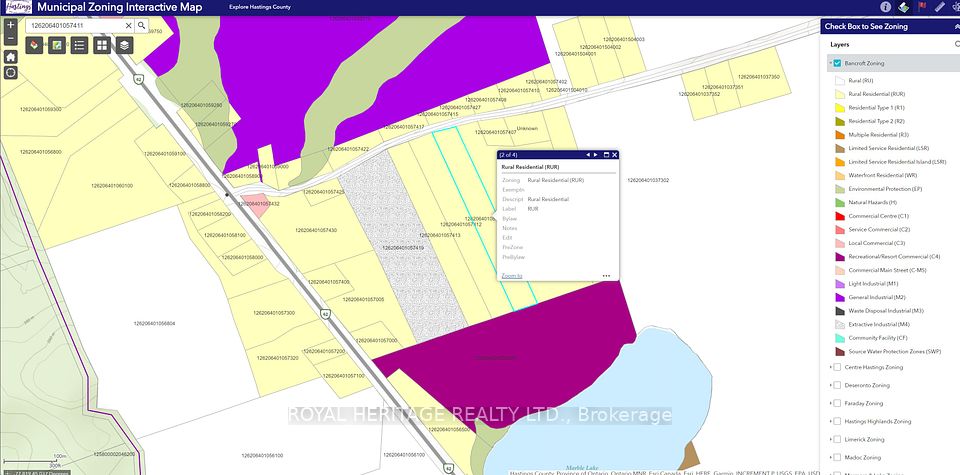Collapse the Bancroft Zoning legend
This screenshot has height=475, width=960.
(x=830, y=63)
